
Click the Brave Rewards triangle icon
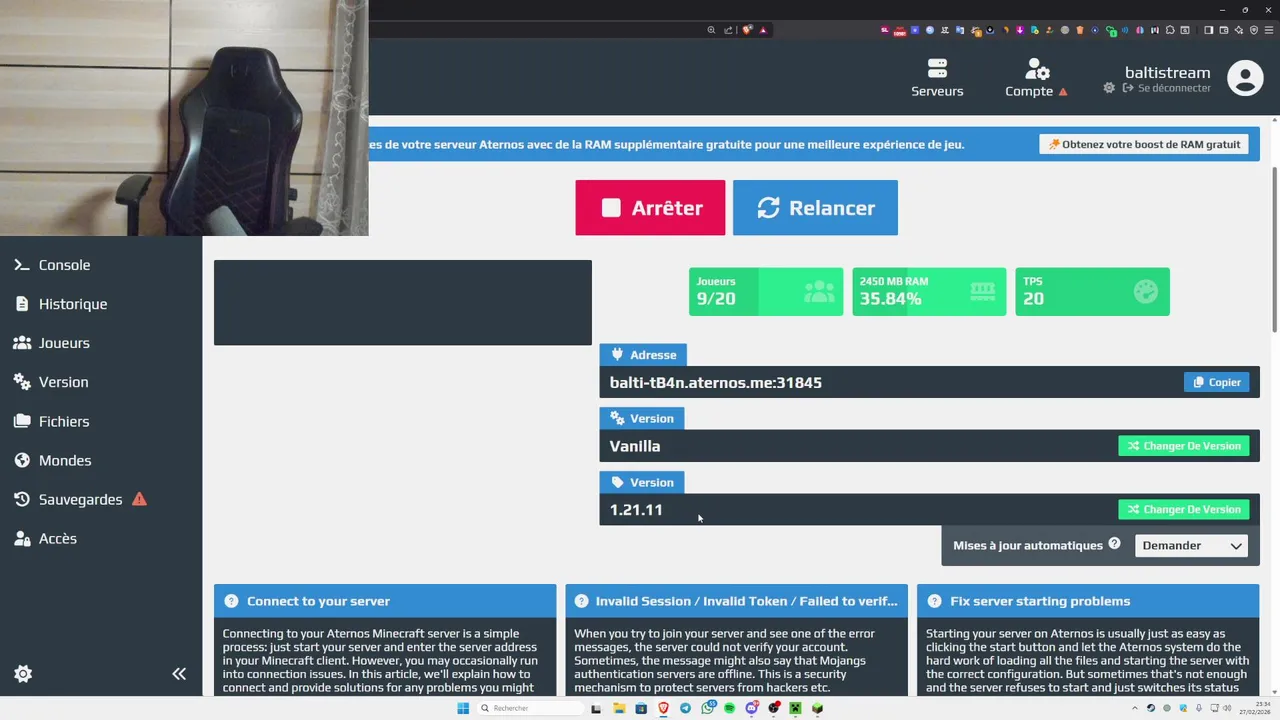(x=763, y=30)
